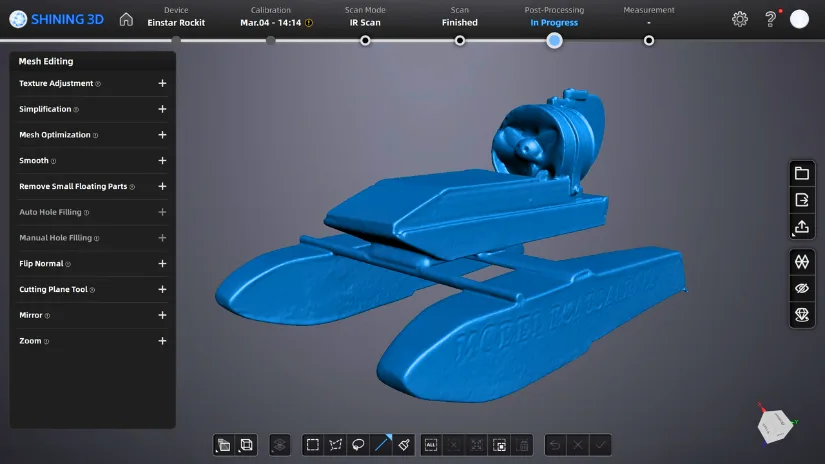Click the Scan Mode progress marker
Viewport: 825px width, 464px height.
(365, 41)
